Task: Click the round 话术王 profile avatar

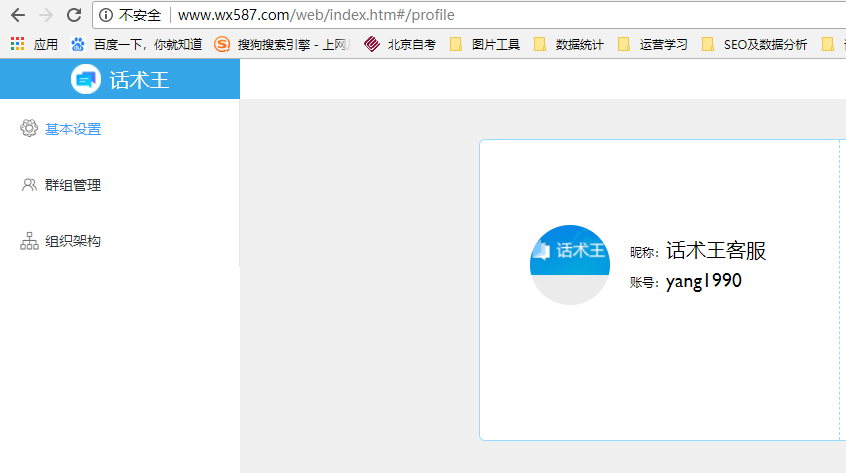Action: (569, 264)
